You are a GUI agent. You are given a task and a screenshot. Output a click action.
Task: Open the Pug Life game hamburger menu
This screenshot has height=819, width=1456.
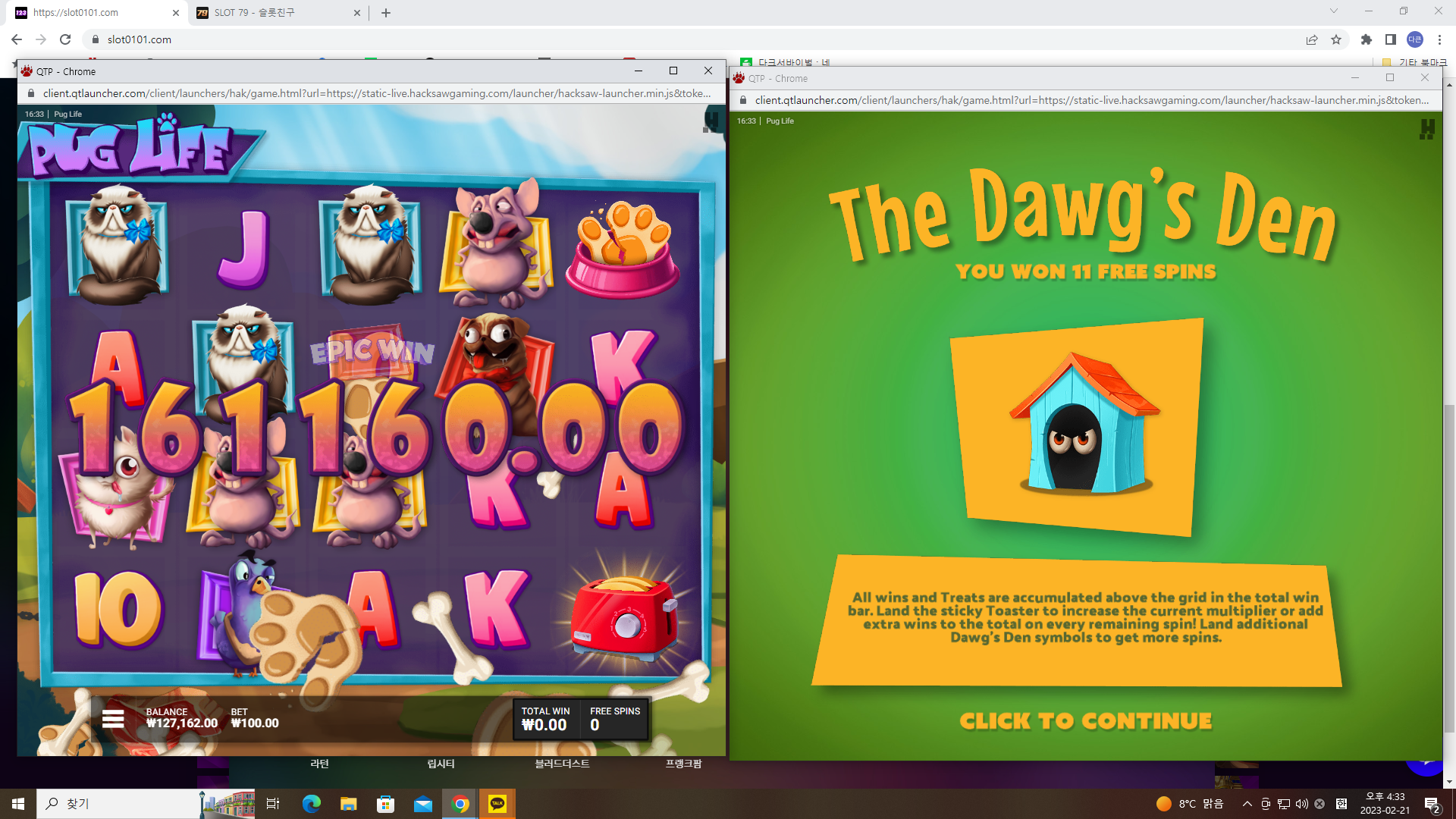pos(113,718)
